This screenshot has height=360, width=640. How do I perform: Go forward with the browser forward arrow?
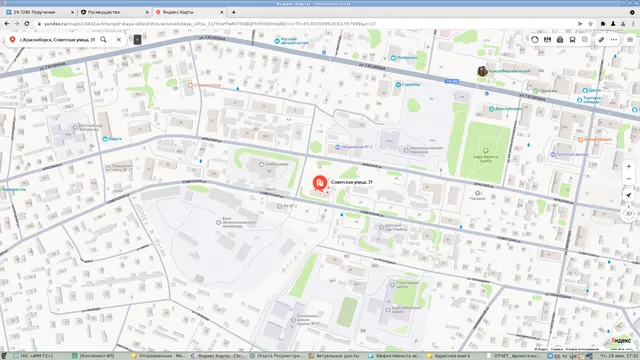tap(17, 24)
